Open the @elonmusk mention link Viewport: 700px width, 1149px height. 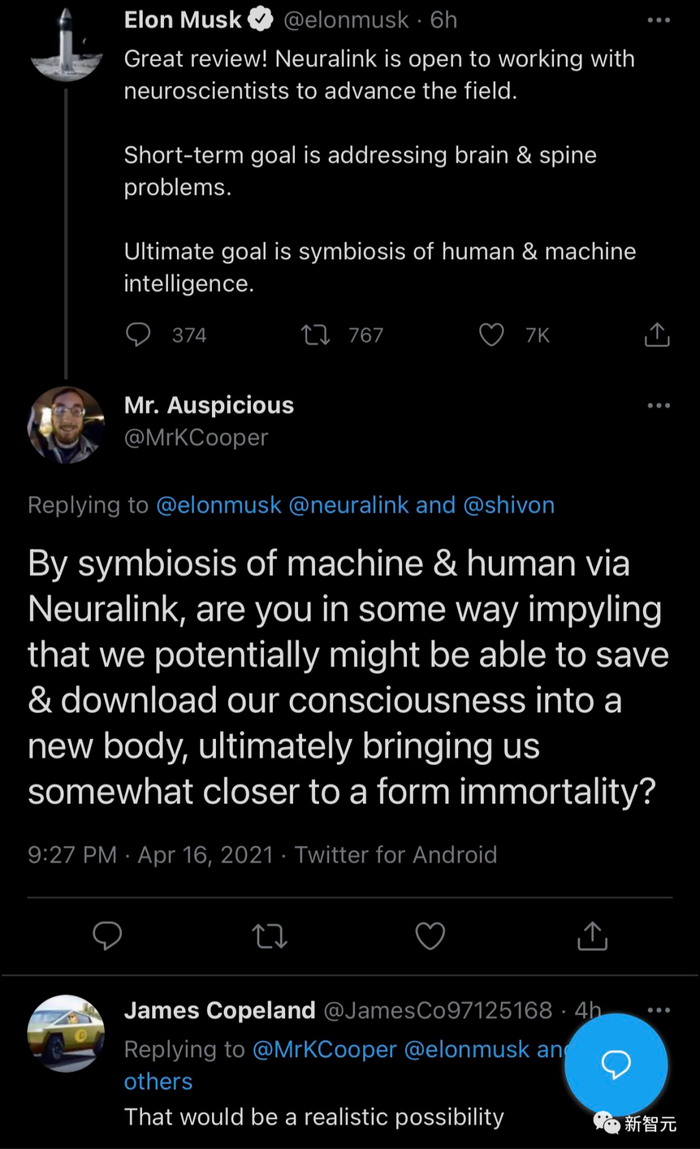[x=219, y=505]
